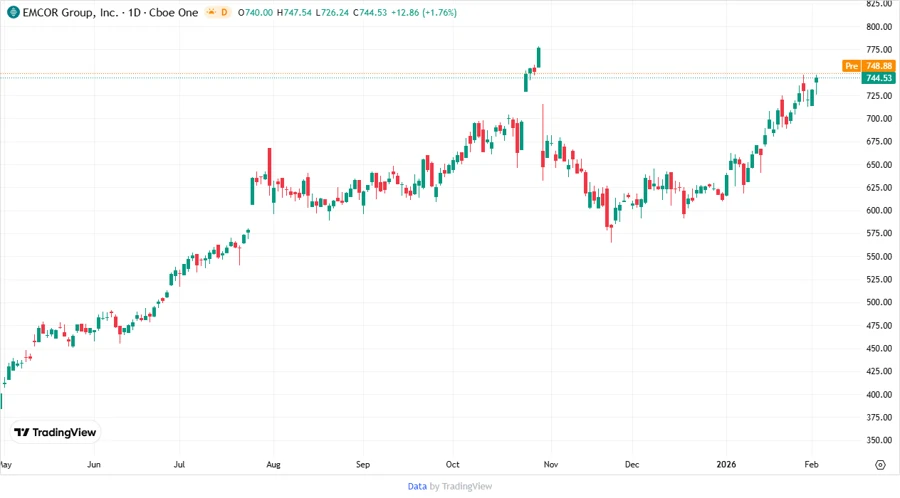The image size is (900, 498).
Task: Select the tall green candle at the October peak
Action: [538, 57]
